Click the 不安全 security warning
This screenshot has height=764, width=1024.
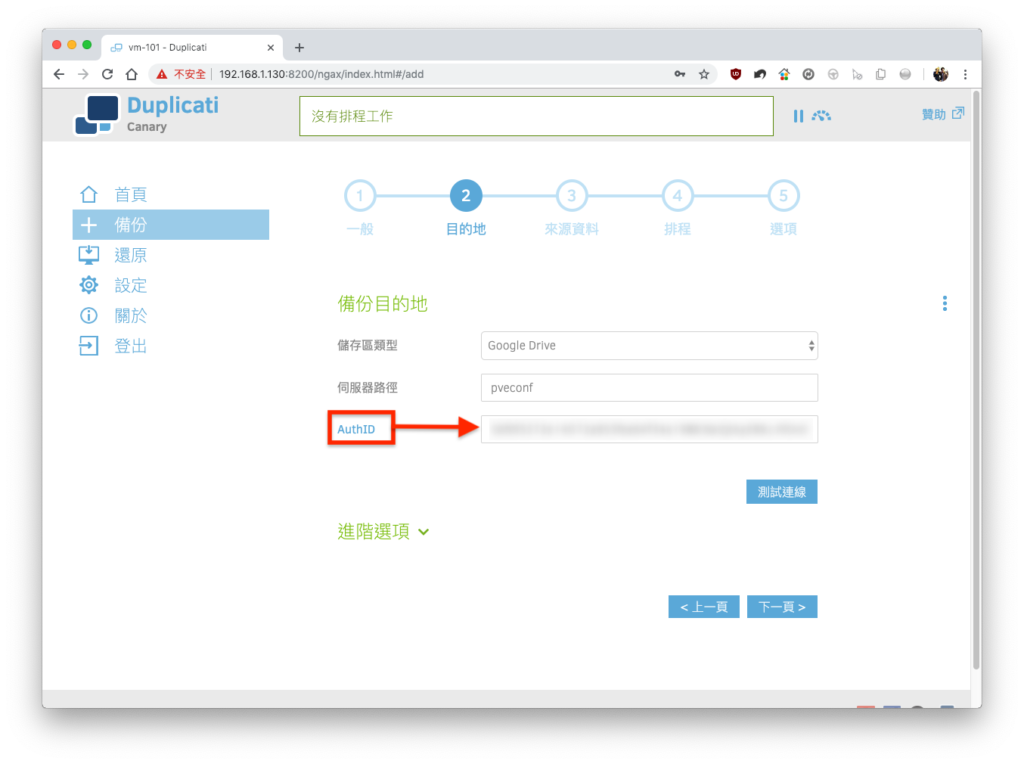[182, 74]
